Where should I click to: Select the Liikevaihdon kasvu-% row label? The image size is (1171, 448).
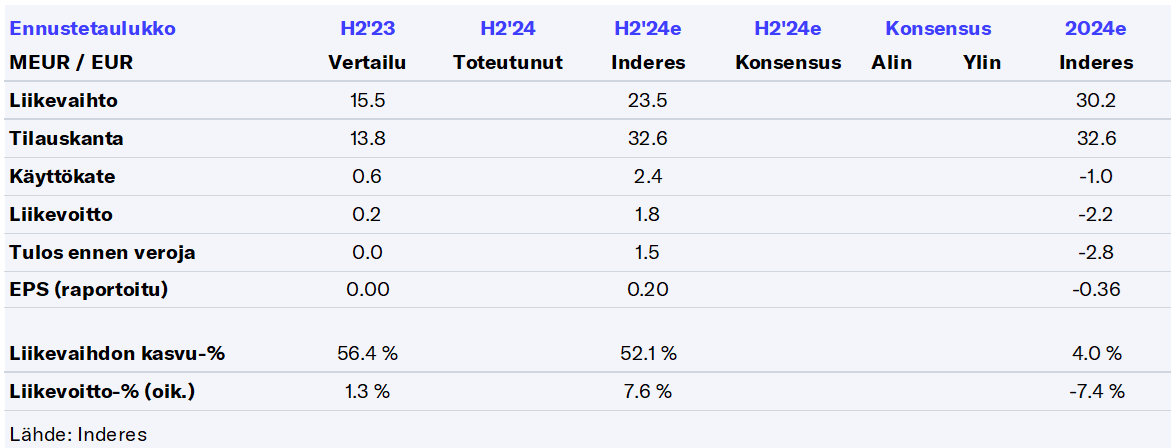point(116,353)
